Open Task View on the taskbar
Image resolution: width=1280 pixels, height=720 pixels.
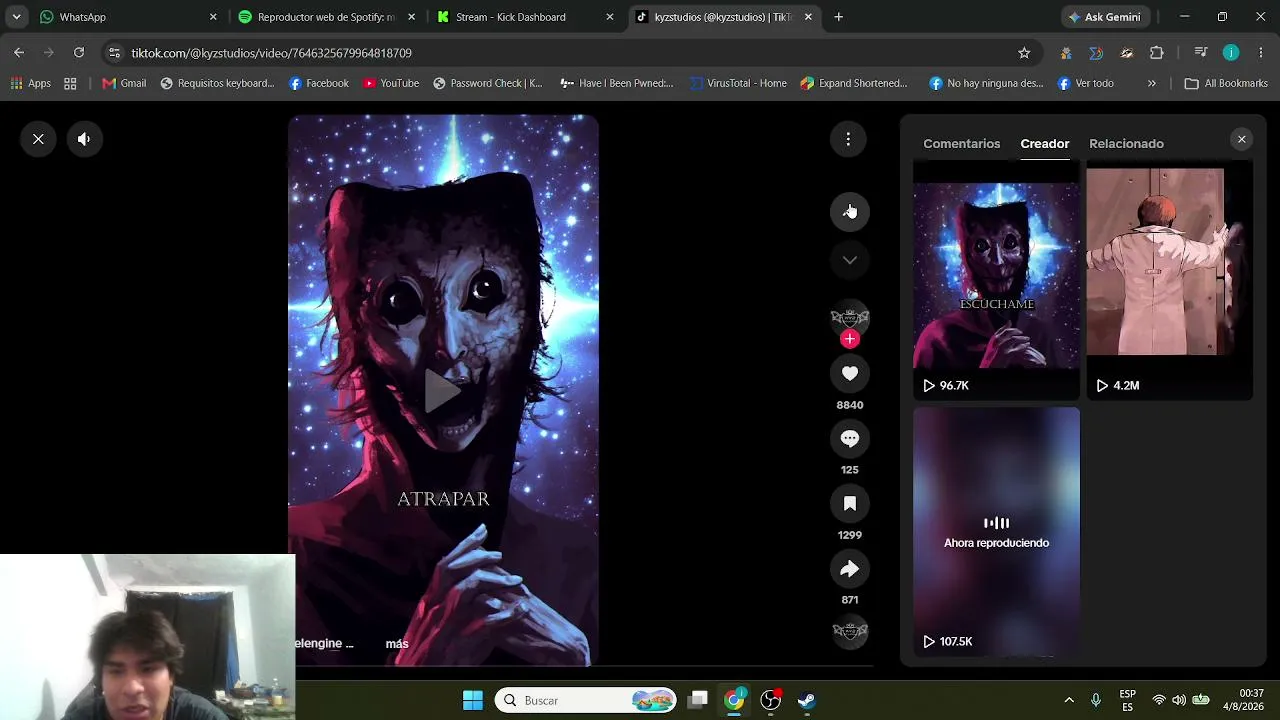(x=698, y=700)
